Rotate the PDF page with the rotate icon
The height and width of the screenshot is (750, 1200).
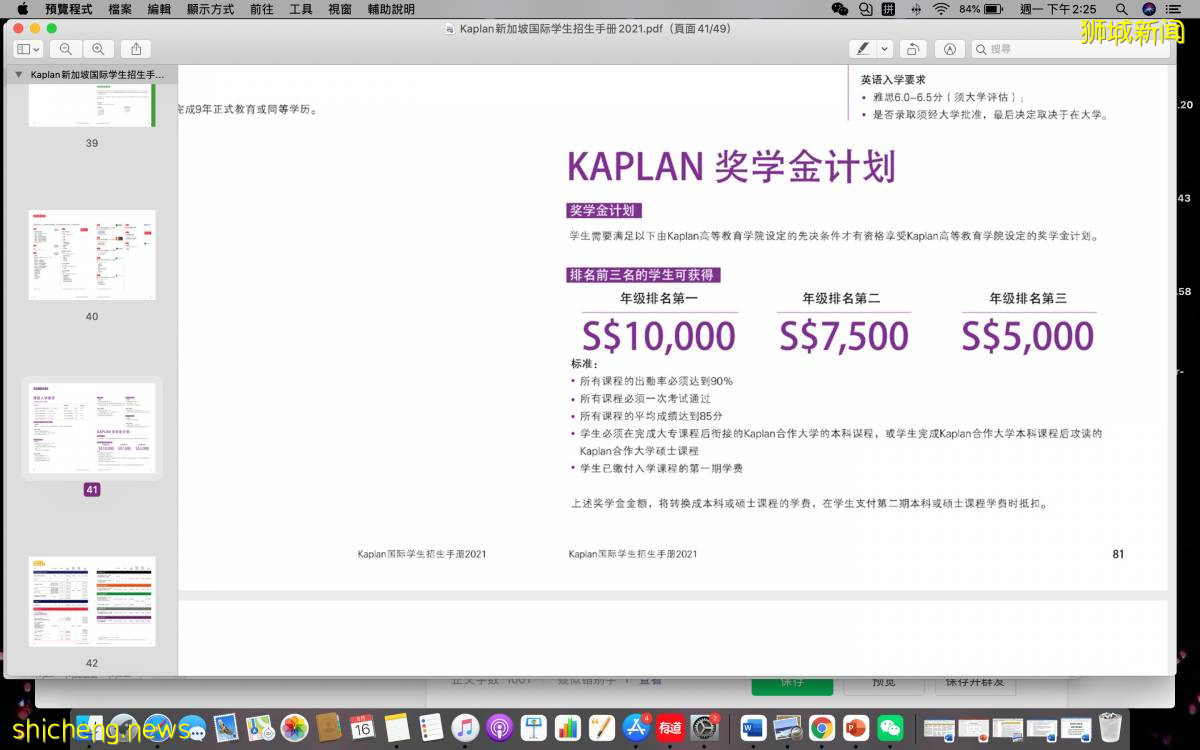point(912,48)
